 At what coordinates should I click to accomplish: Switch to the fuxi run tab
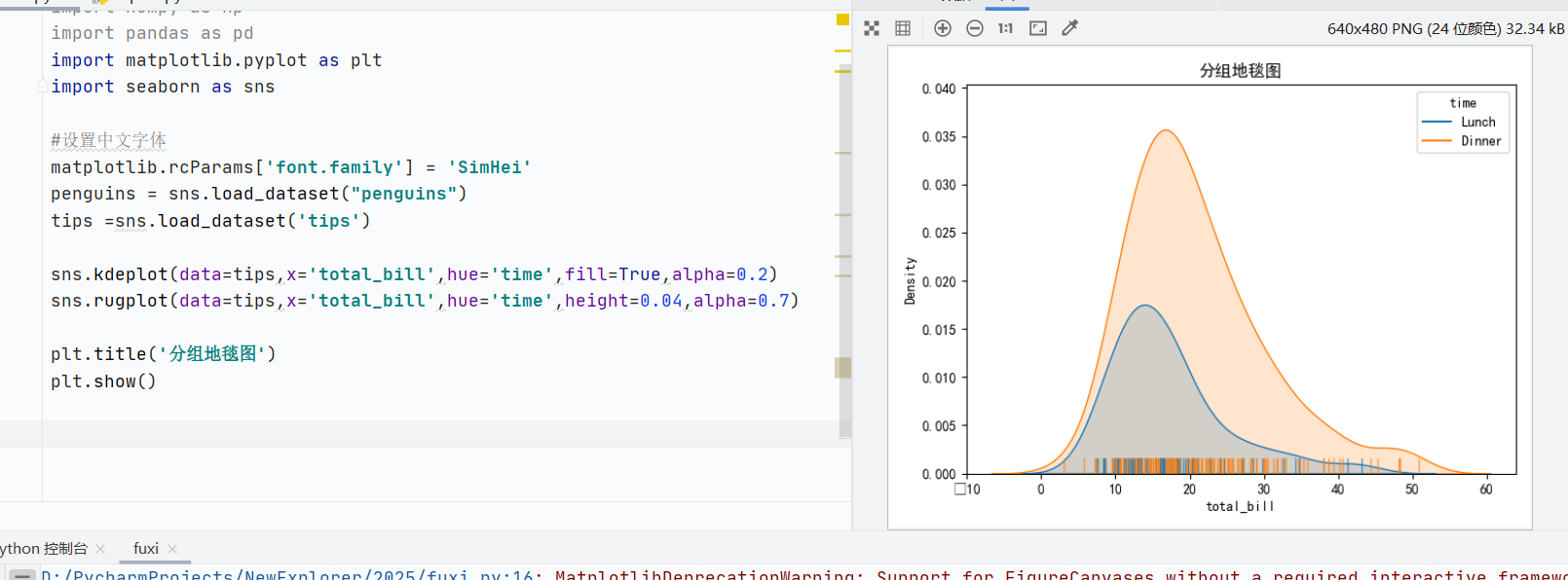(x=146, y=549)
